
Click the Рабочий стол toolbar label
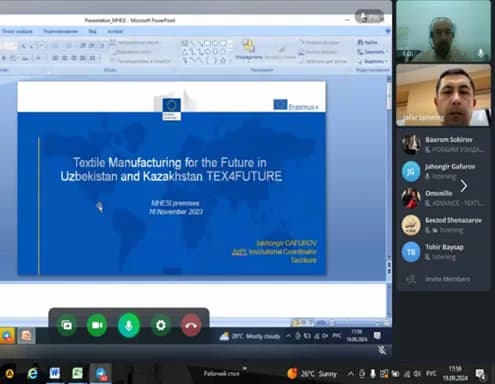(x=221, y=373)
